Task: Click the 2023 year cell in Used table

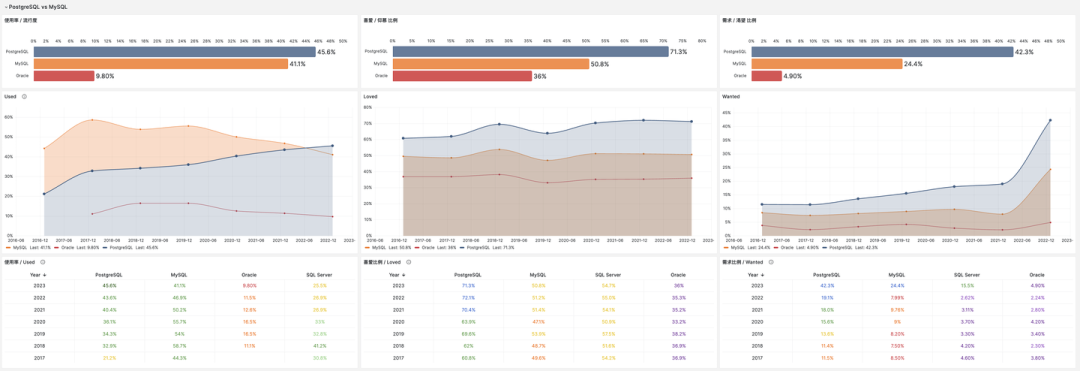Action: pyautogui.click(x=40, y=285)
